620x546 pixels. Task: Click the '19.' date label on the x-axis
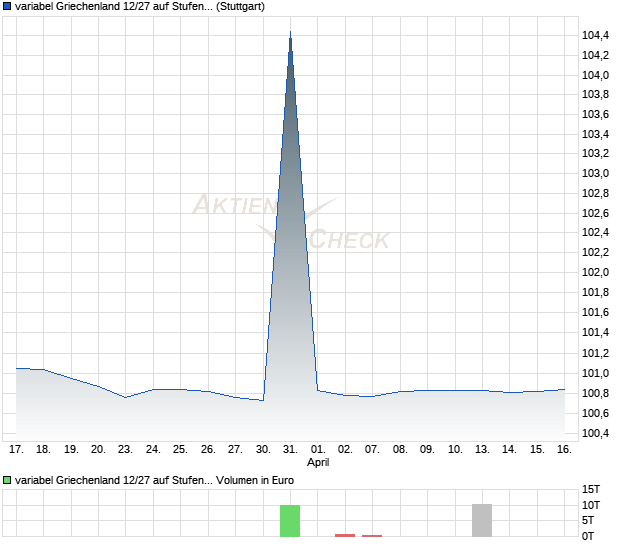71,450
